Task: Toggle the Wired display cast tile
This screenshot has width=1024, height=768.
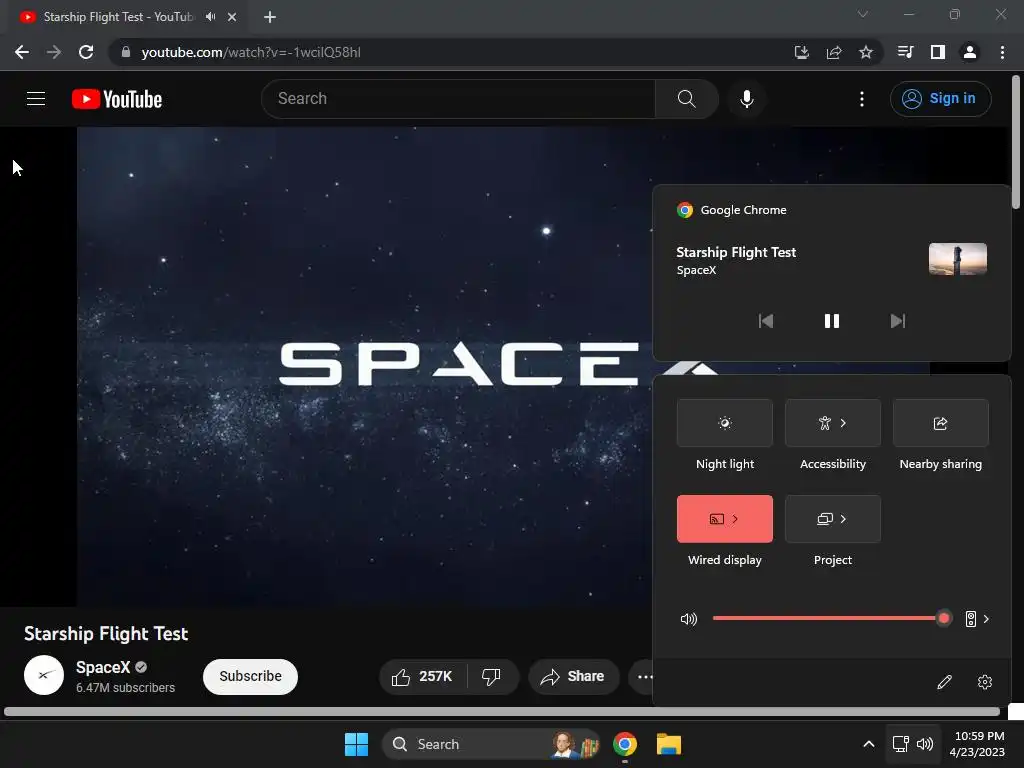Action: (x=725, y=519)
